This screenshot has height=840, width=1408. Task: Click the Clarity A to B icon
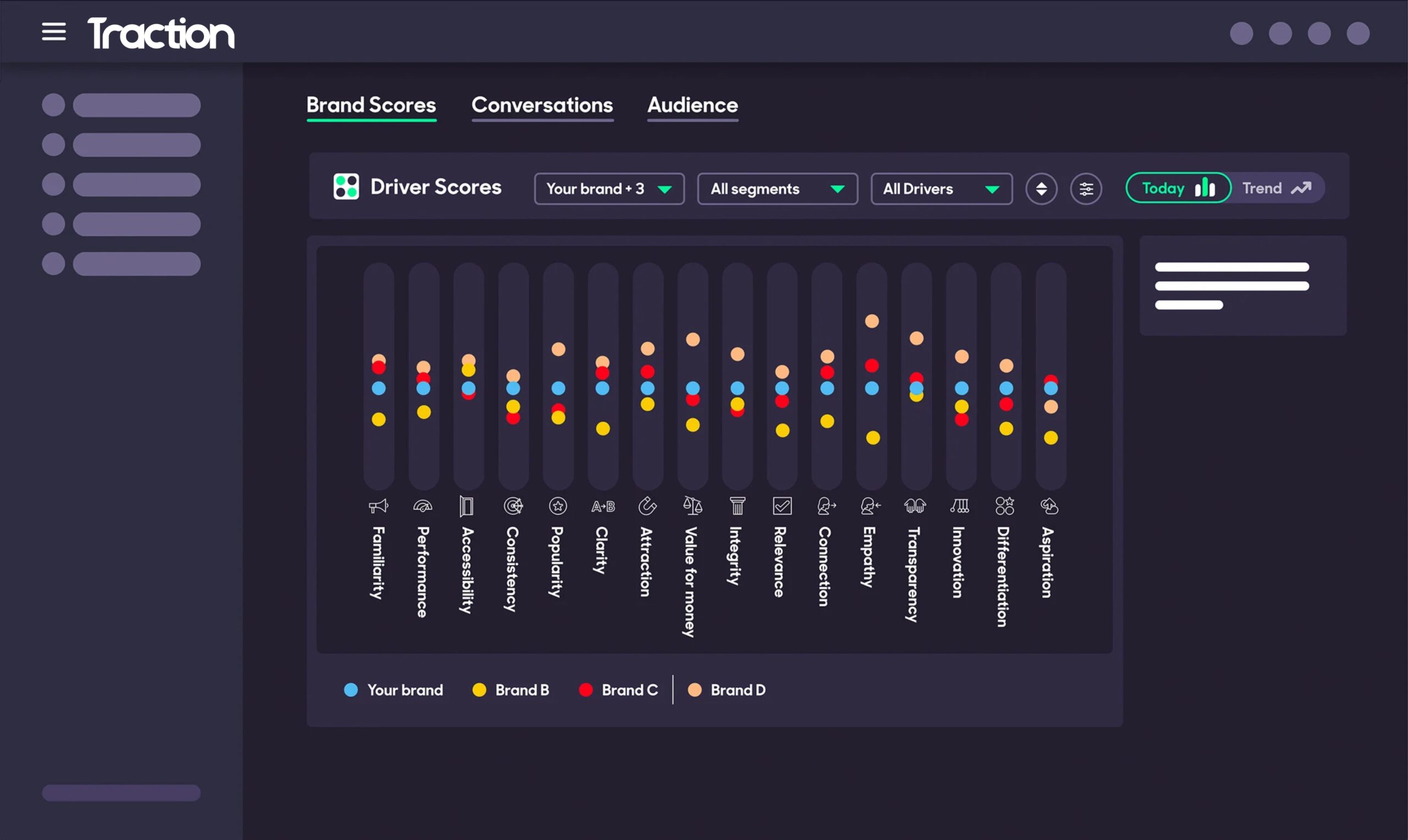603,506
